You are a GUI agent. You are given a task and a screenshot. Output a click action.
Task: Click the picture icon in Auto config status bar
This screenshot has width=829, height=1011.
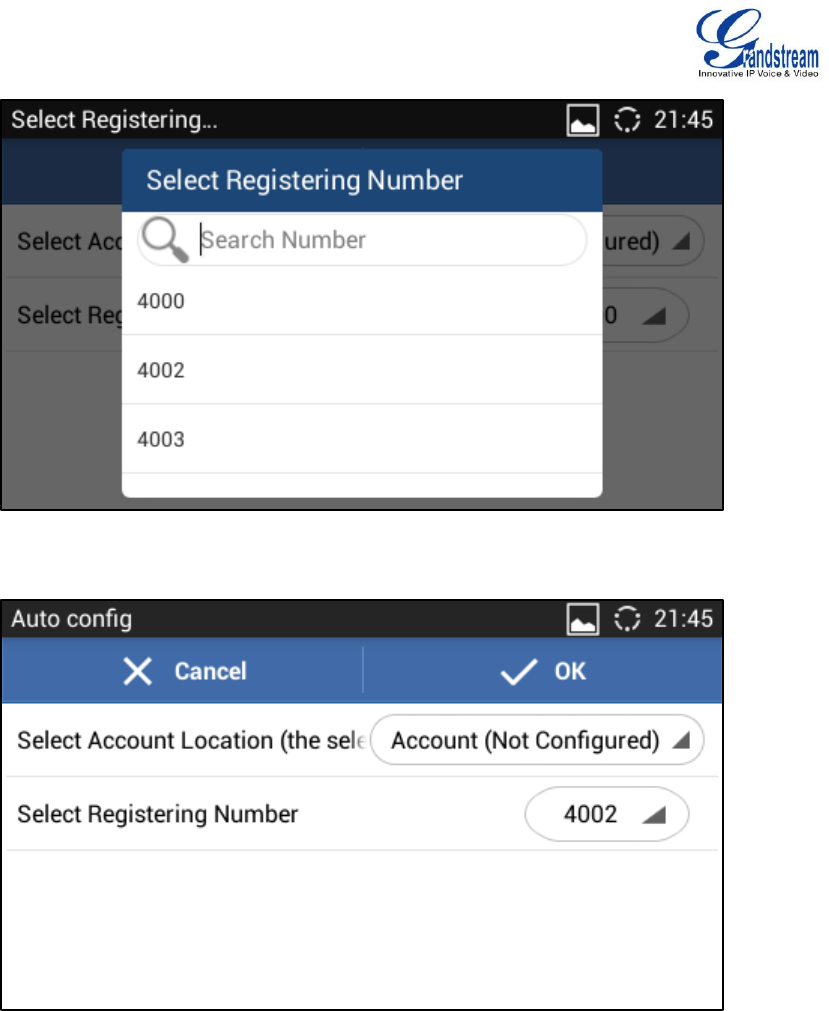coord(583,619)
